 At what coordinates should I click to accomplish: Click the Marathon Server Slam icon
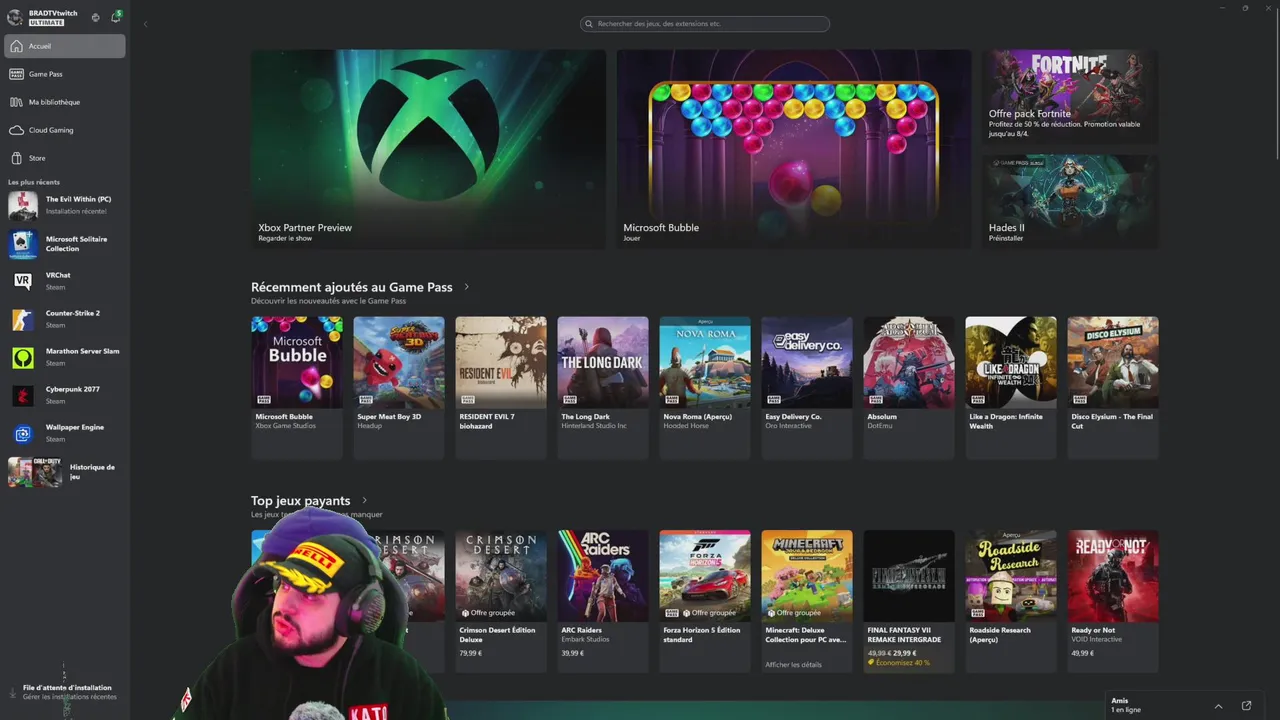pyautogui.click(x=23, y=357)
